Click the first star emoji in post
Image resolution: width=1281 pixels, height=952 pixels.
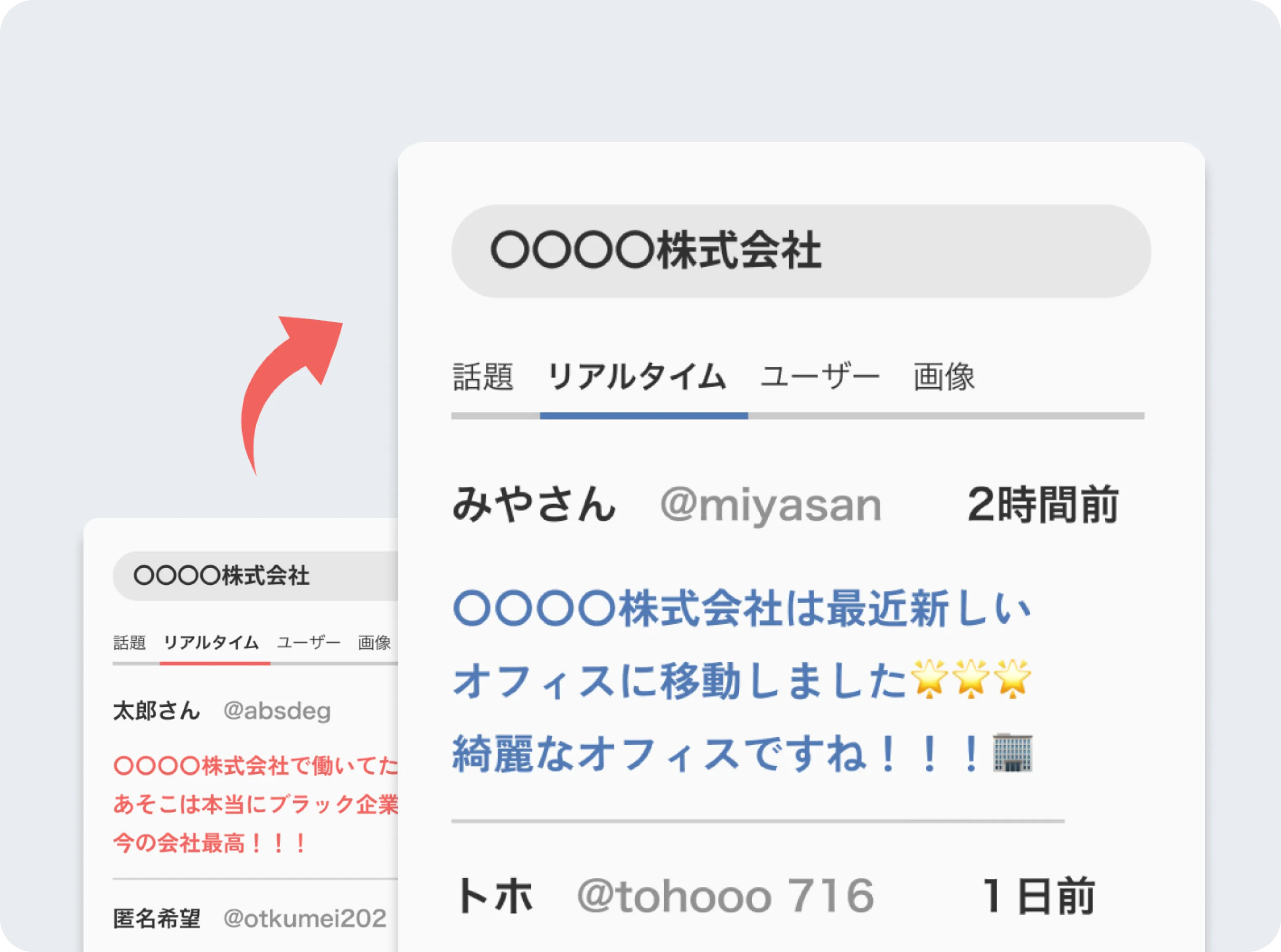[x=929, y=680]
